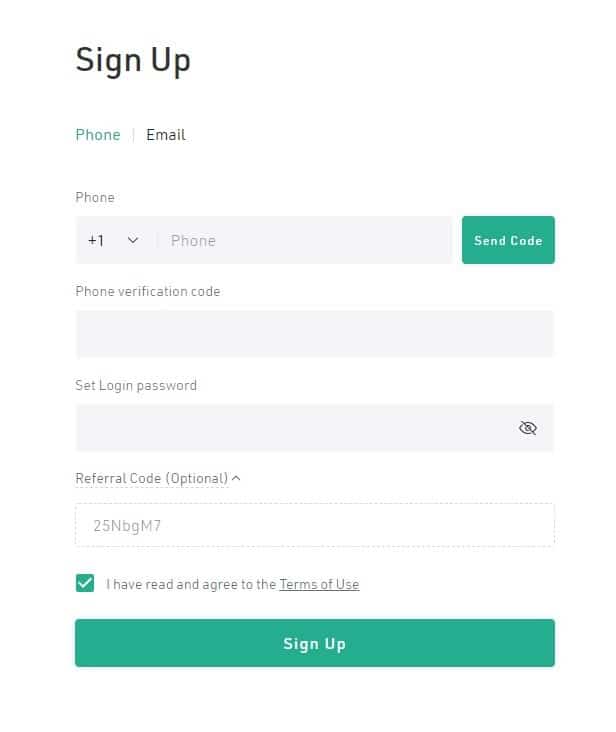This screenshot has width=616, height=732.
Task: Click the green Sign Up button
Action: coord(314,643)
